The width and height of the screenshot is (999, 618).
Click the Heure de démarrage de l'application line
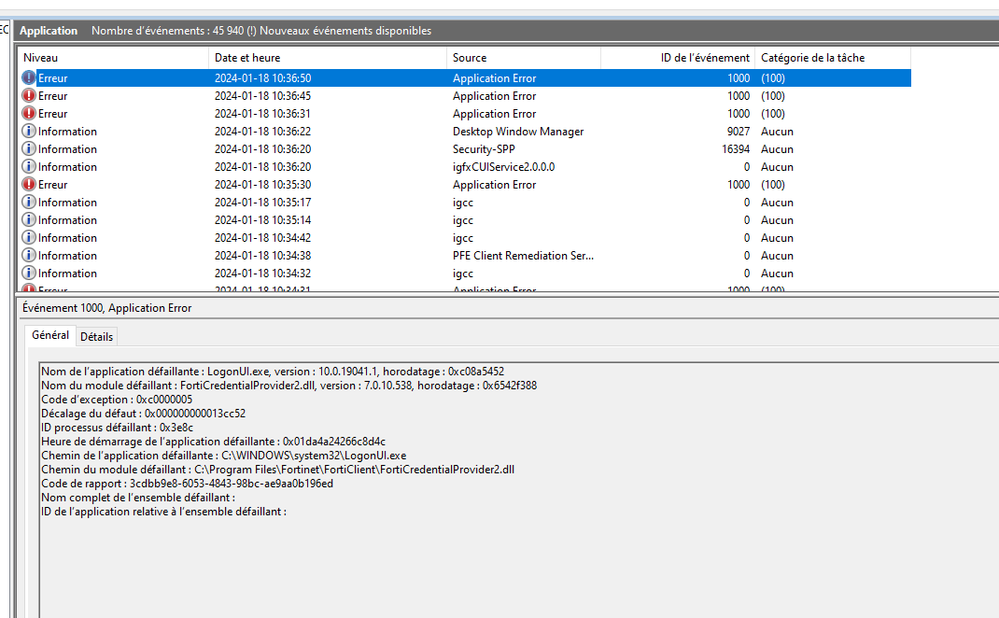pyautogui.click(x=213, y=442)
